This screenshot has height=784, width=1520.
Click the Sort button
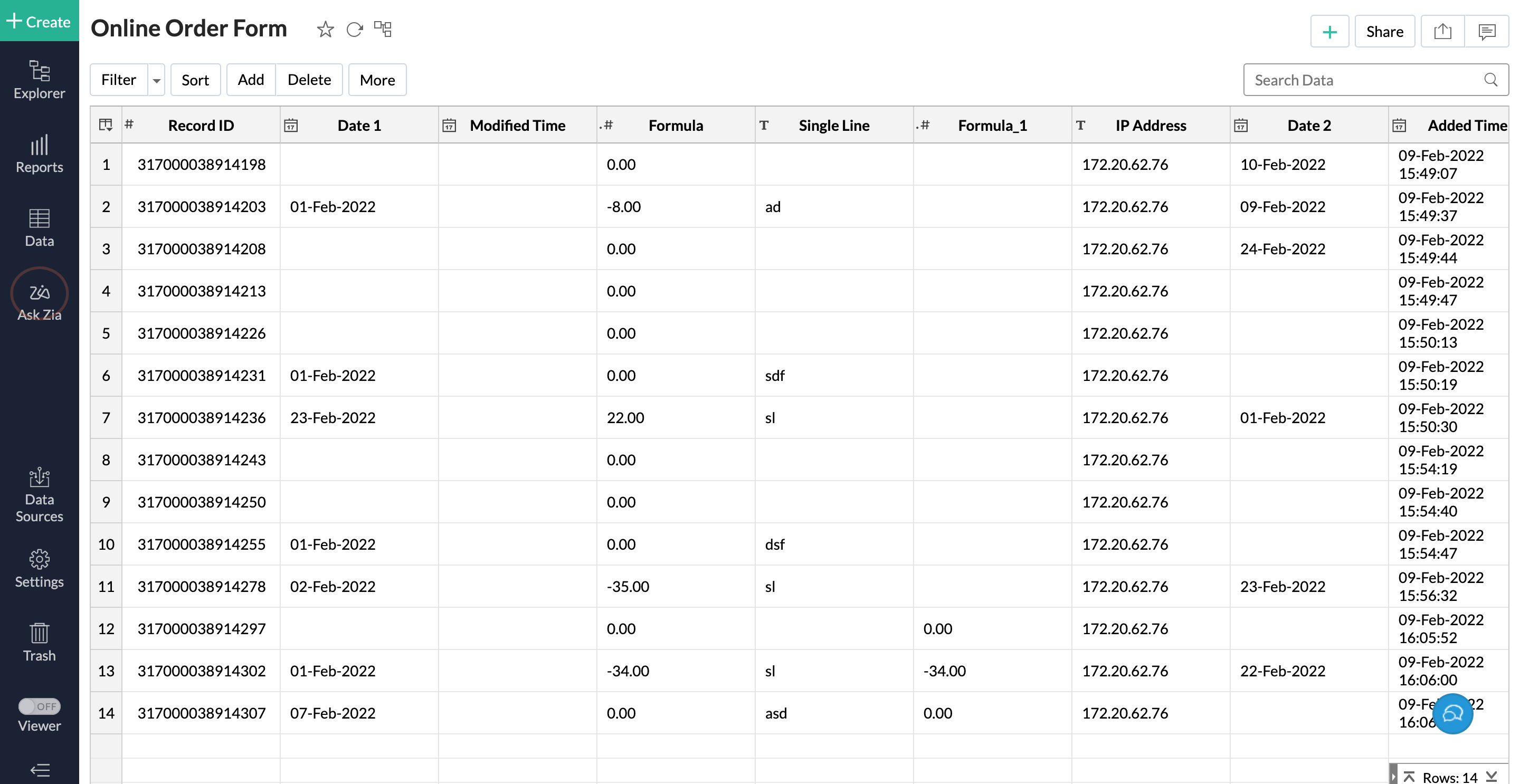tap(195, 80)
